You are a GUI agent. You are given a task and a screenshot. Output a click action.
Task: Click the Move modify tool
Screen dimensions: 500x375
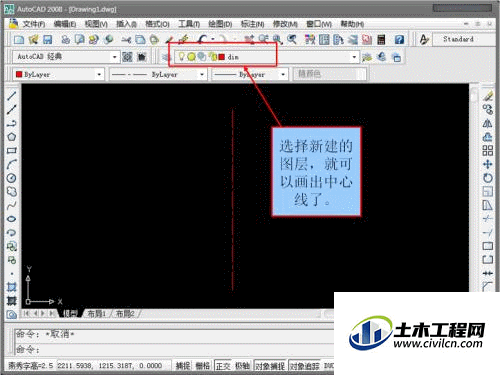488,164
